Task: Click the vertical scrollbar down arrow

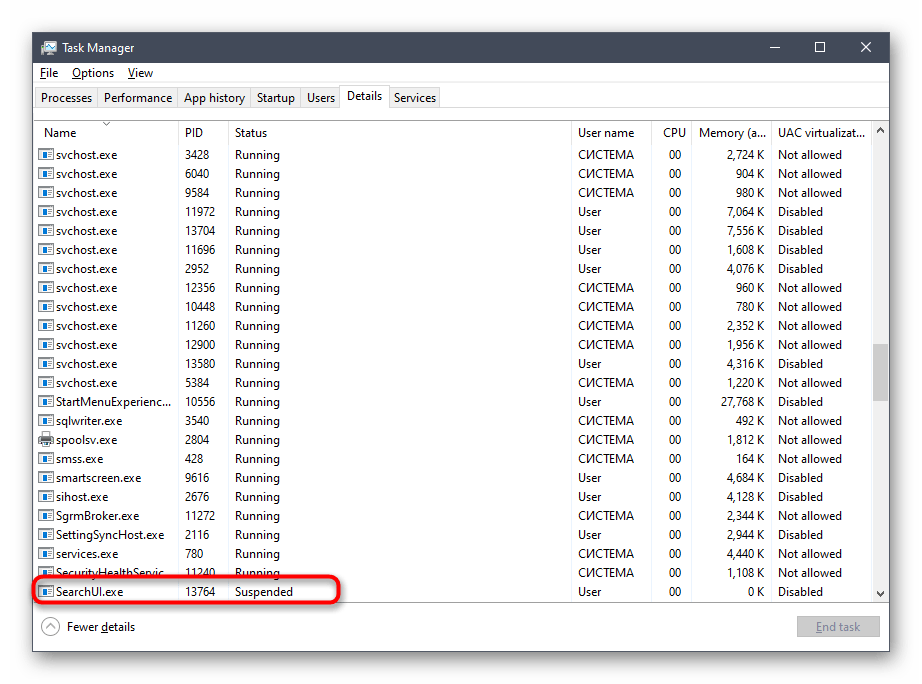Action: coord(880,593)
